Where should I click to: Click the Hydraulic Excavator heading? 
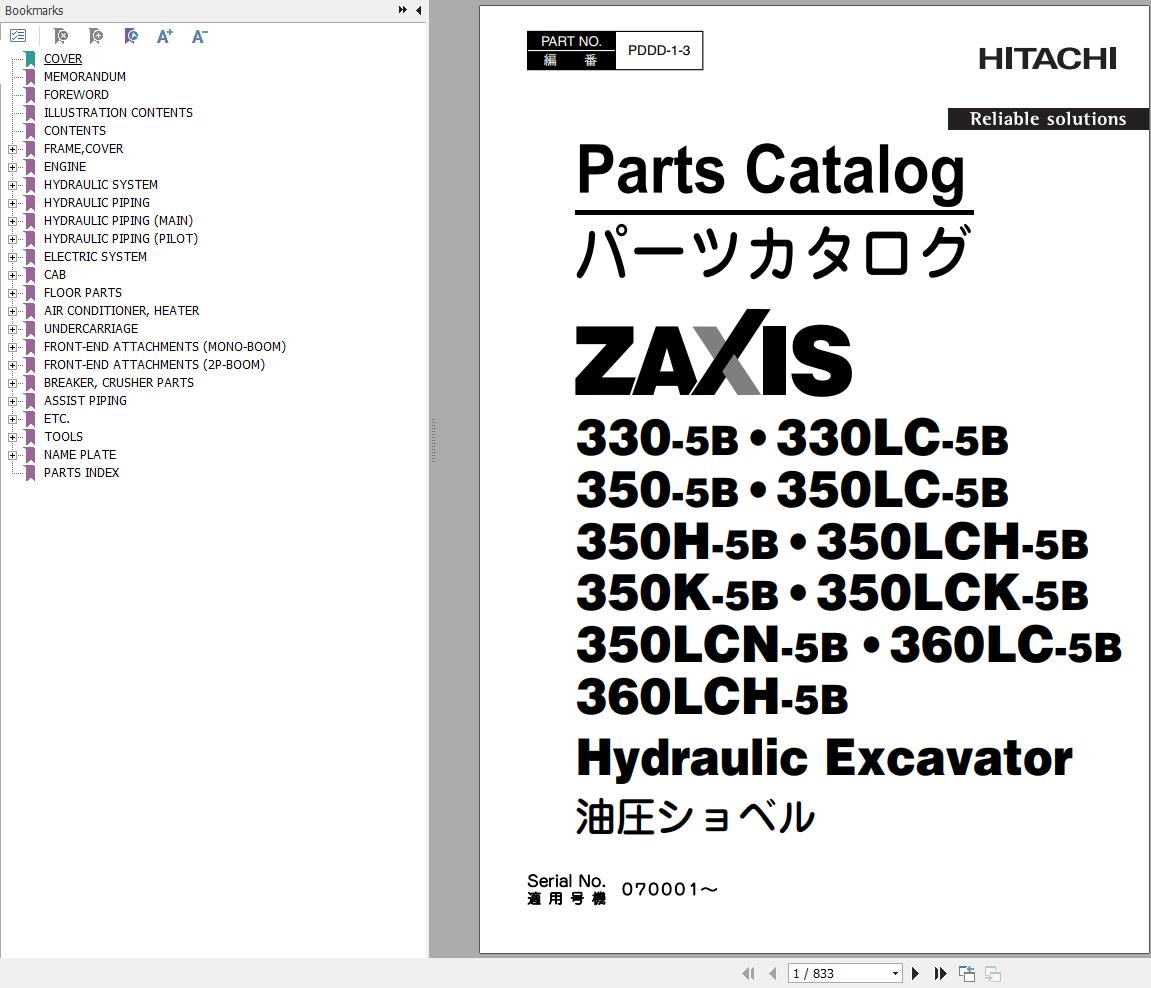click(824, 758)
